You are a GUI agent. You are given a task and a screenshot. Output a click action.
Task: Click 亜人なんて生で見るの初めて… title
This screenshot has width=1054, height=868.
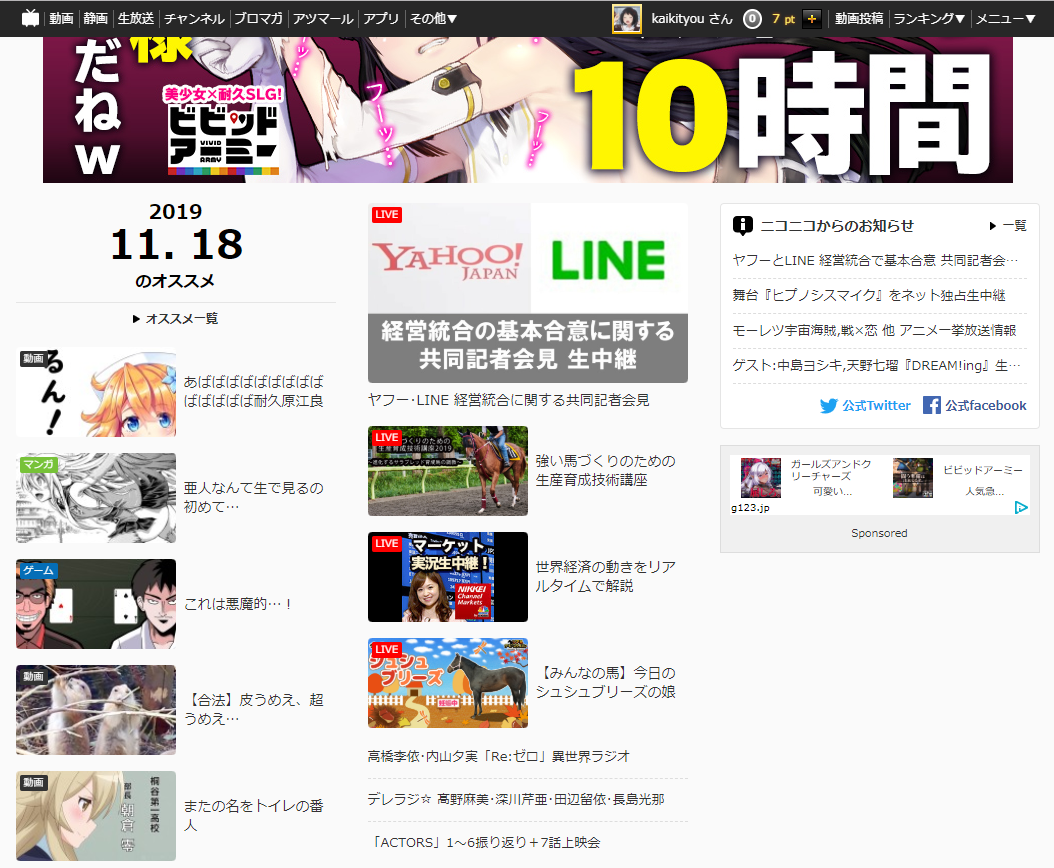click(x=253, y=497)
